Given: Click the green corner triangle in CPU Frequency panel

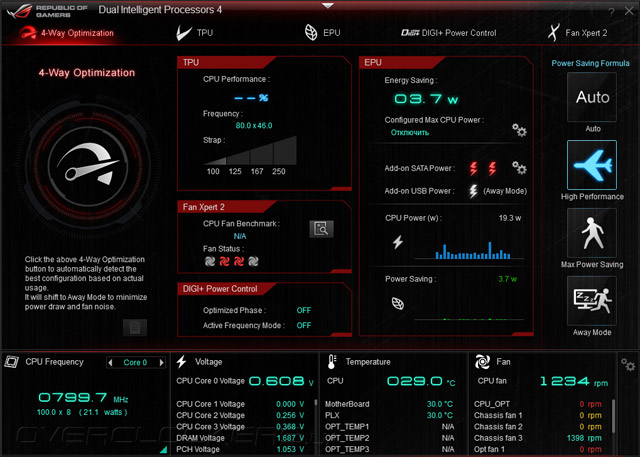Looking at the screenshot, I should click(164, 450).
